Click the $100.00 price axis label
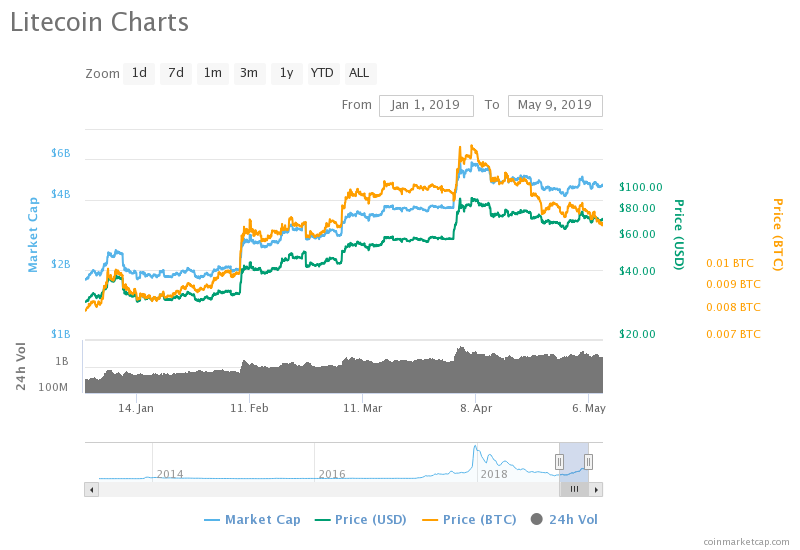 click(641, 187)
